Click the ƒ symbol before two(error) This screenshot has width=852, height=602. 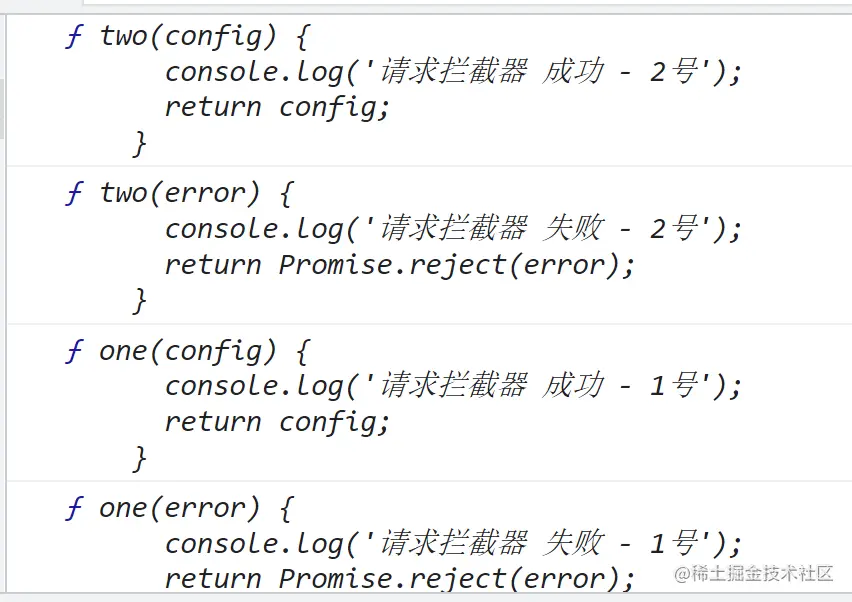[75, 193]
